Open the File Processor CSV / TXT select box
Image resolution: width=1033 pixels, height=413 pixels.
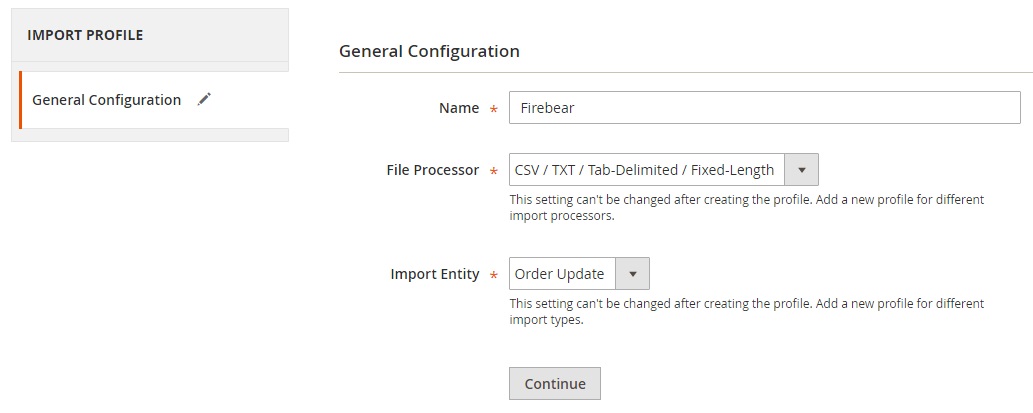click(663, 170)
